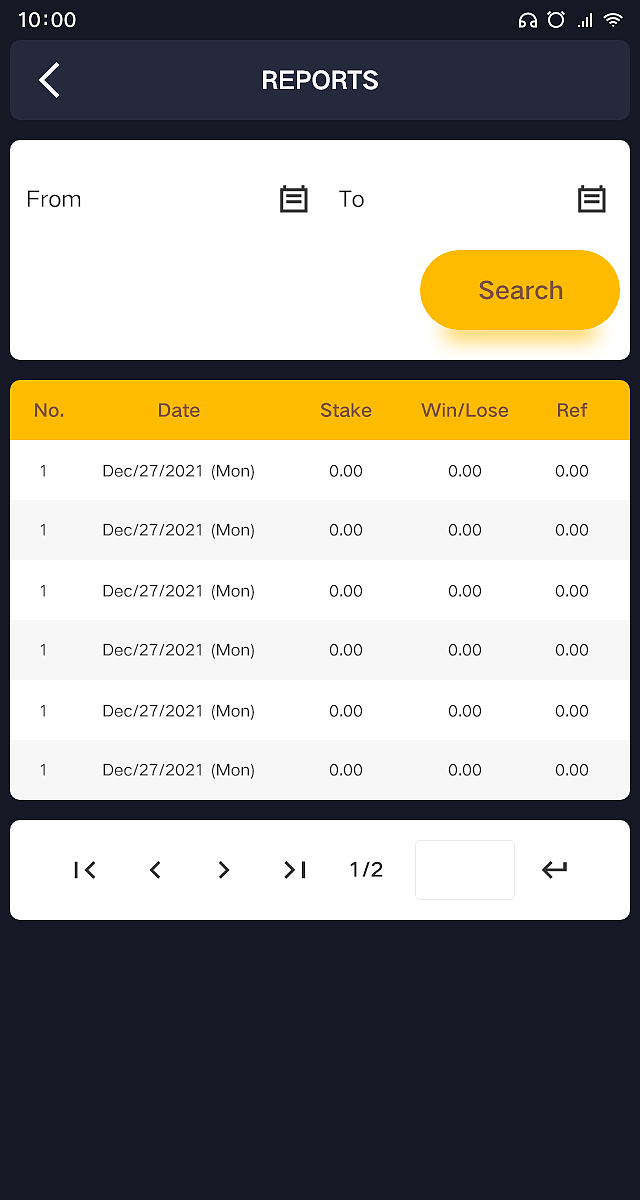Open the From date calendar icon
Viewport: 640px width, 1200px height.
[x=293, y=199]
